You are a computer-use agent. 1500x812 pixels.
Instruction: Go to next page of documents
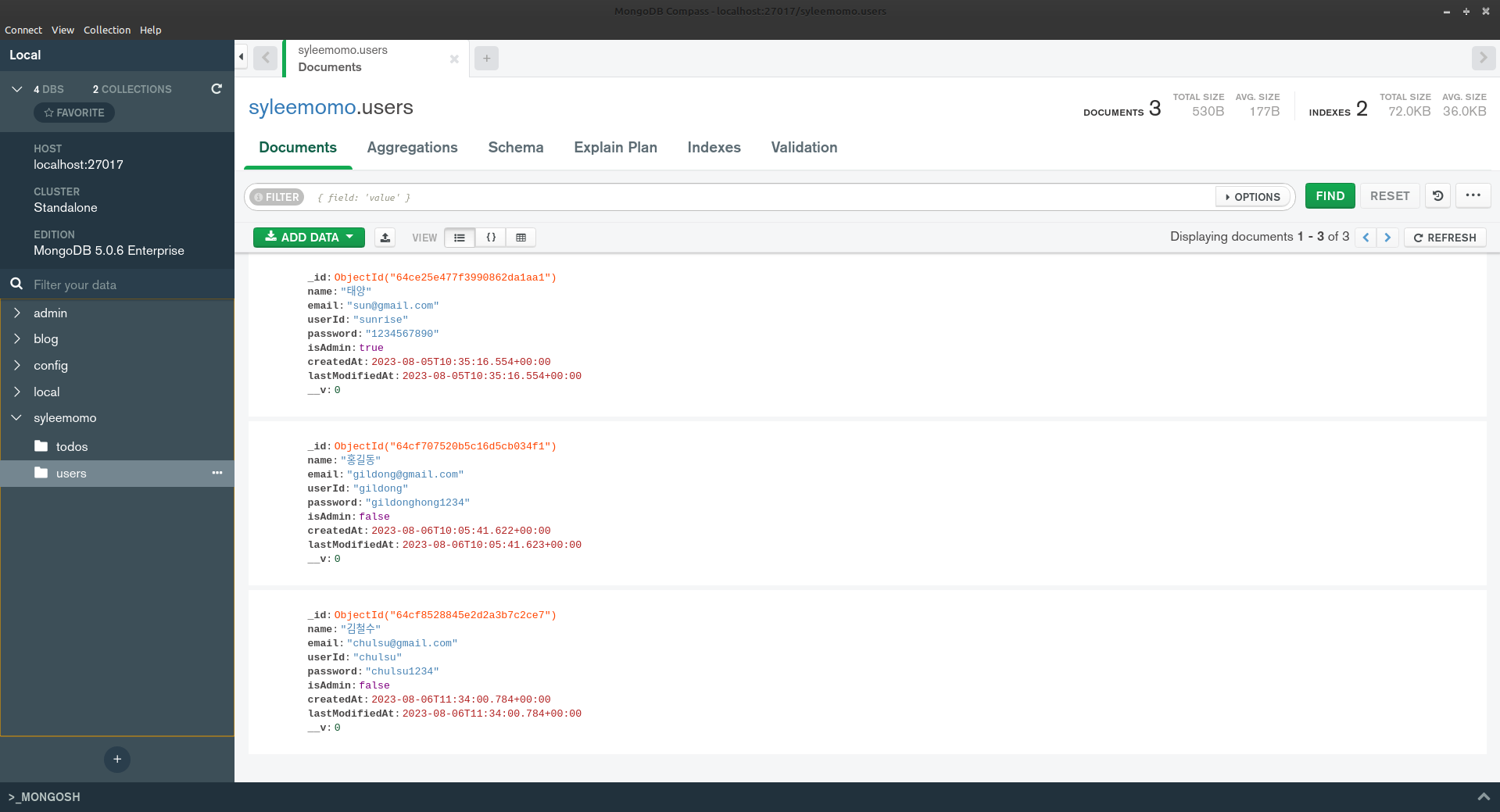[1387, 238]
